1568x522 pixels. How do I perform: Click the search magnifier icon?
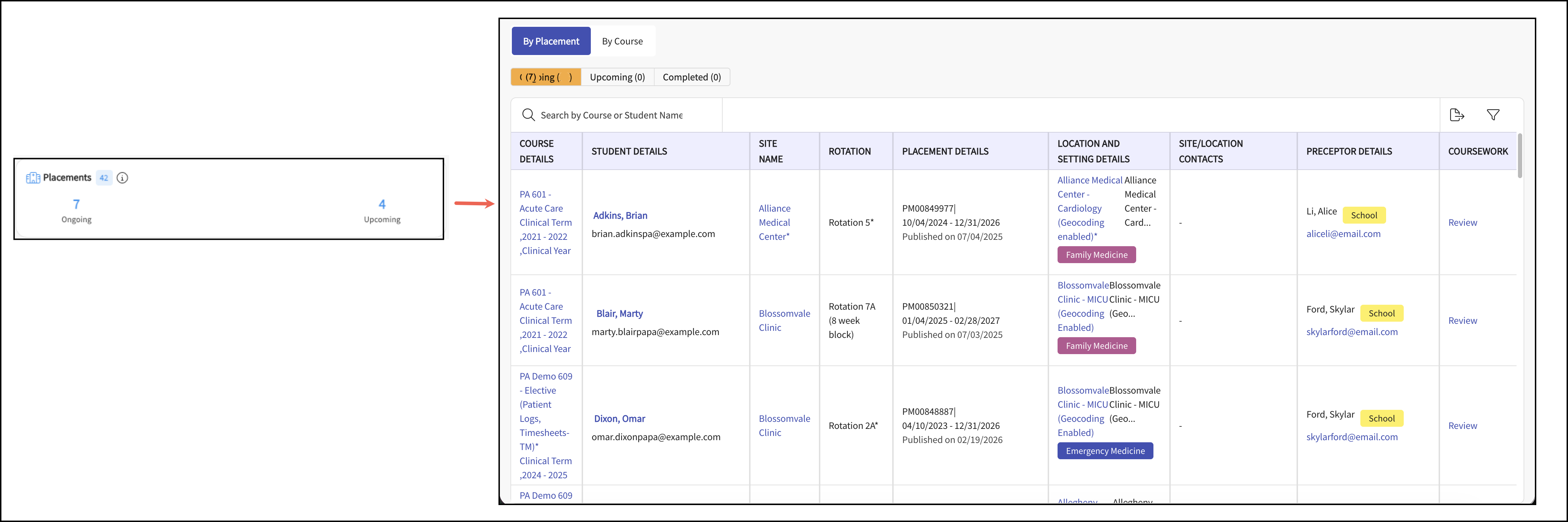click(x=528, y=115)
